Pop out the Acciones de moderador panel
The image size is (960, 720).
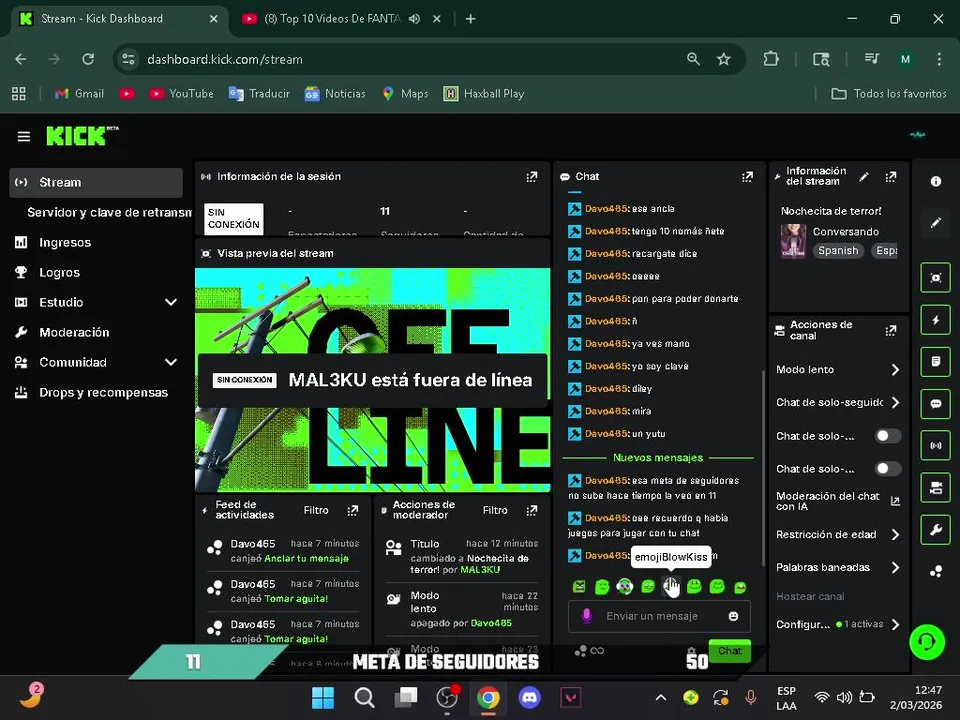tap(531, 510)
